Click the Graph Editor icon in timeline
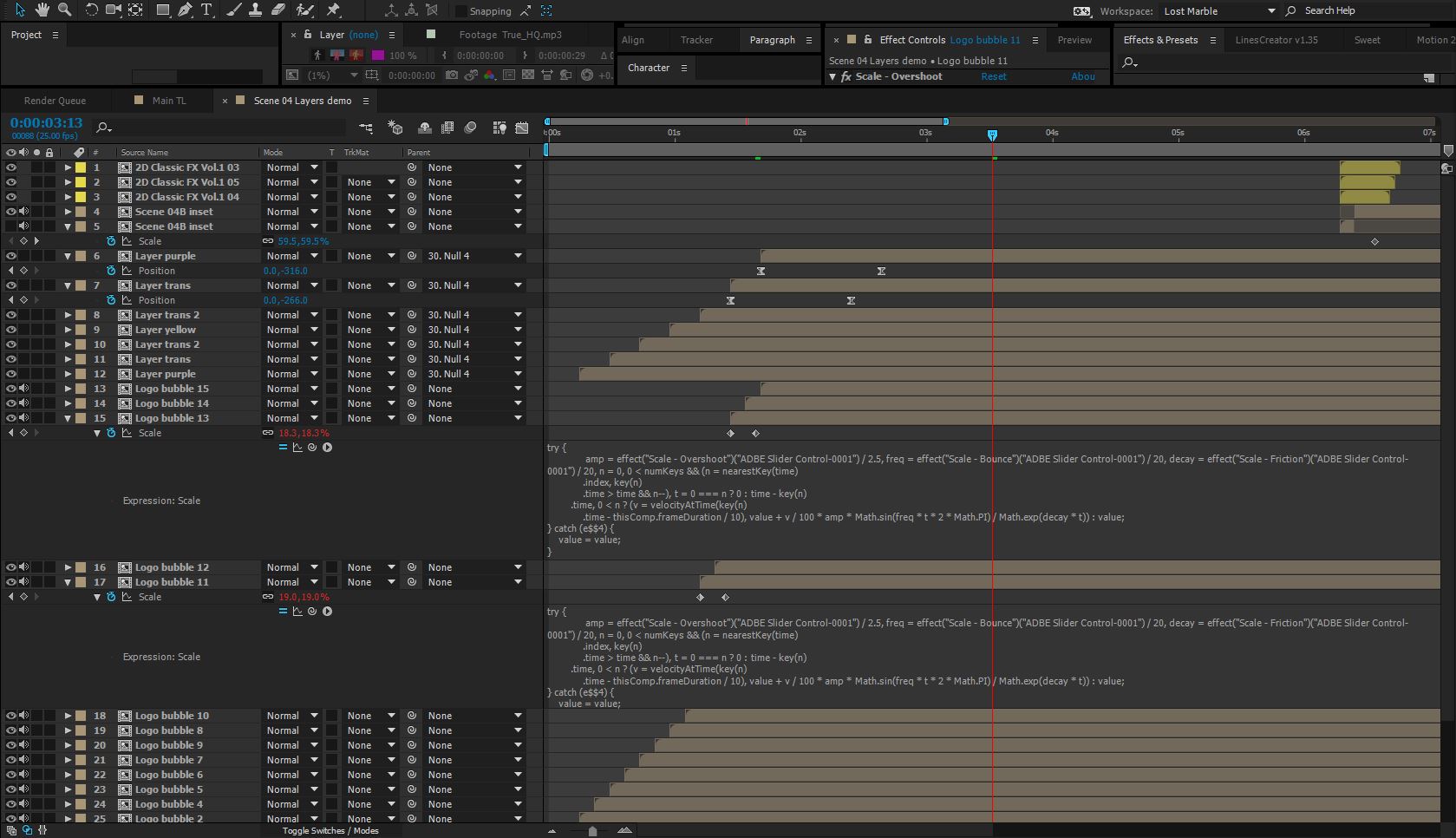Viewport: 1456px width, 838px height. click(521, 128)
